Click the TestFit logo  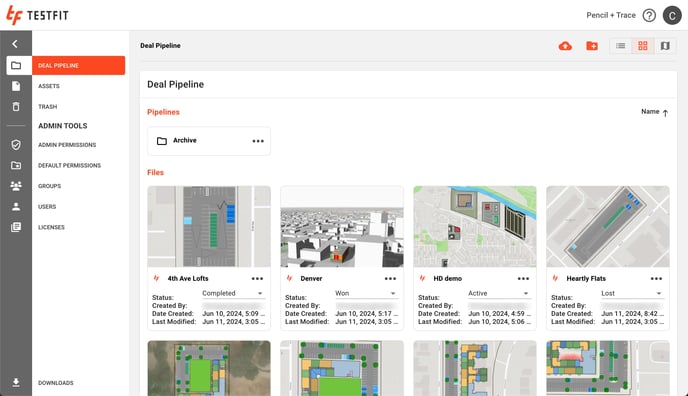37,15
